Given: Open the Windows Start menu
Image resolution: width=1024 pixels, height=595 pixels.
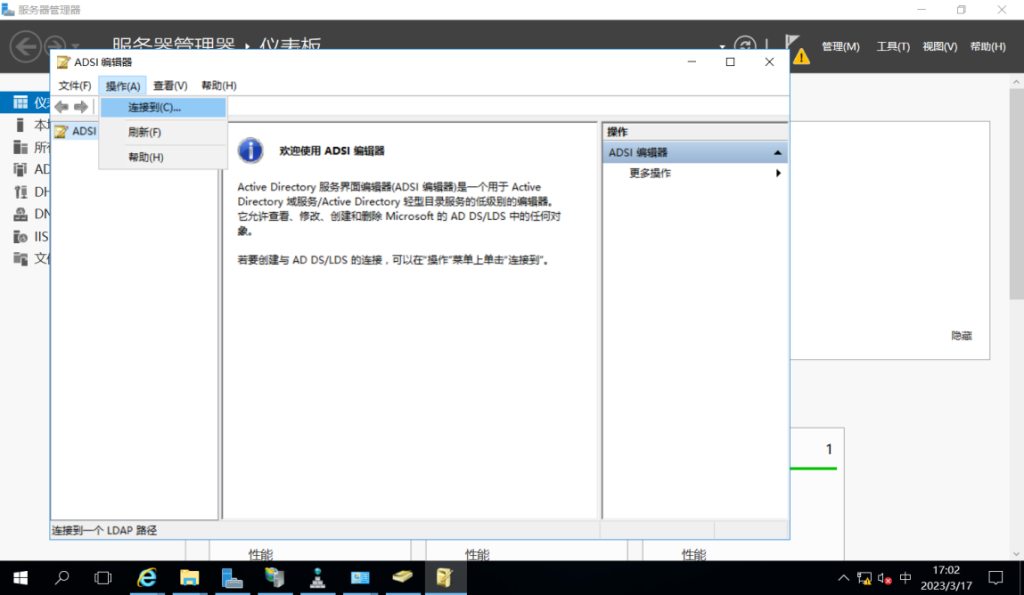Looking at the screenshot, I should point(20,578).
